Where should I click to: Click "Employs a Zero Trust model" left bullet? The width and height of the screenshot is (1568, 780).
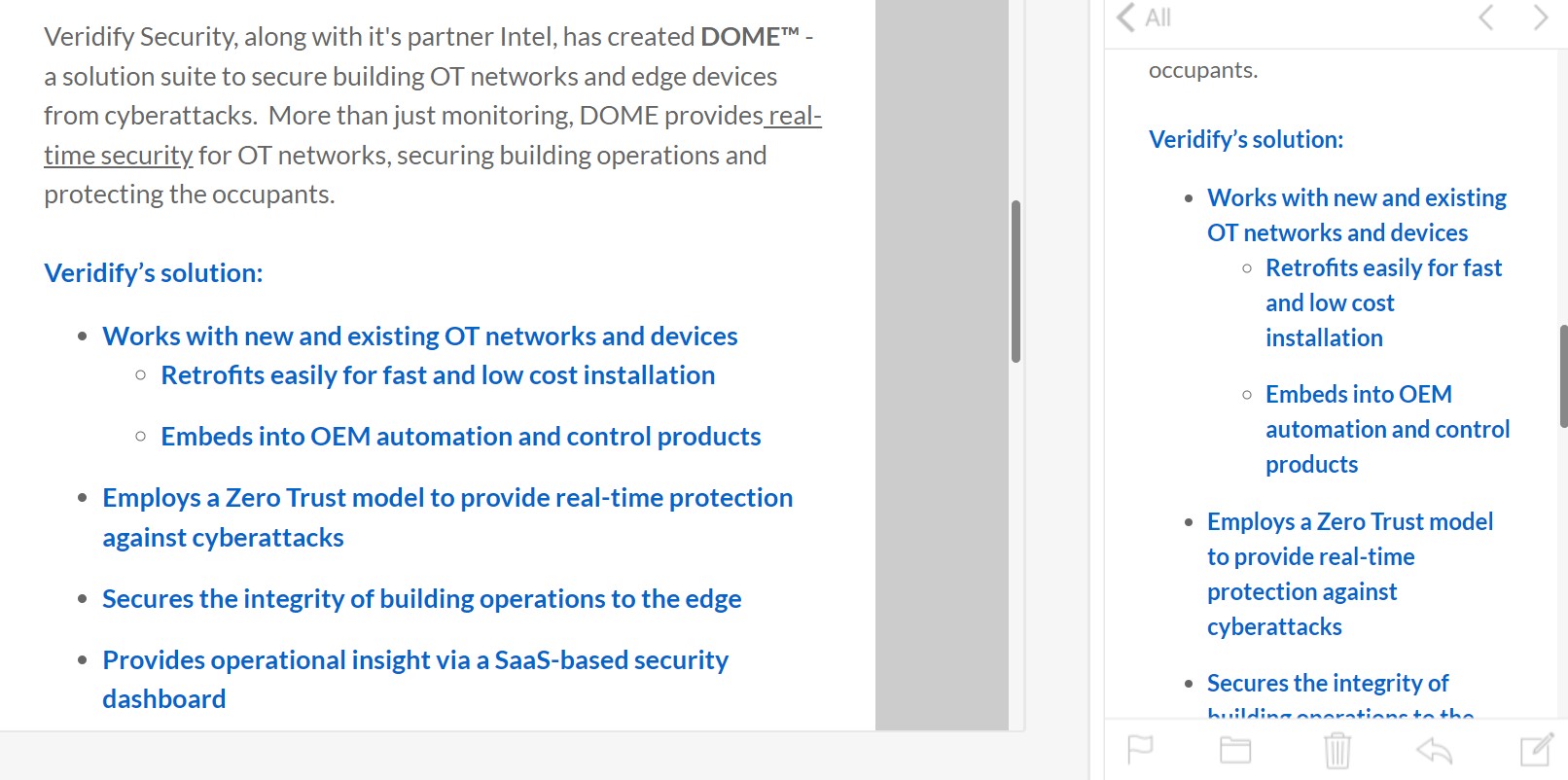pos(447,517)
